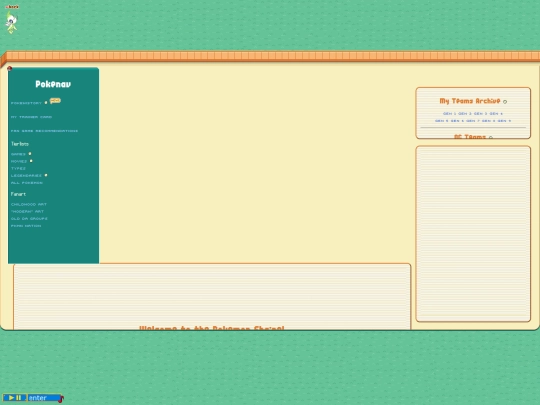This screenshot has height=405, width=540.
Task: Click the music note icon on player
Action: [61, 399]
